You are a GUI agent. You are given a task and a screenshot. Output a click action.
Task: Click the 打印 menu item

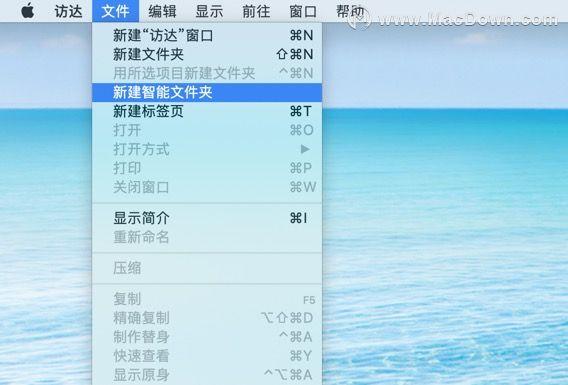(x=207, y=168)
